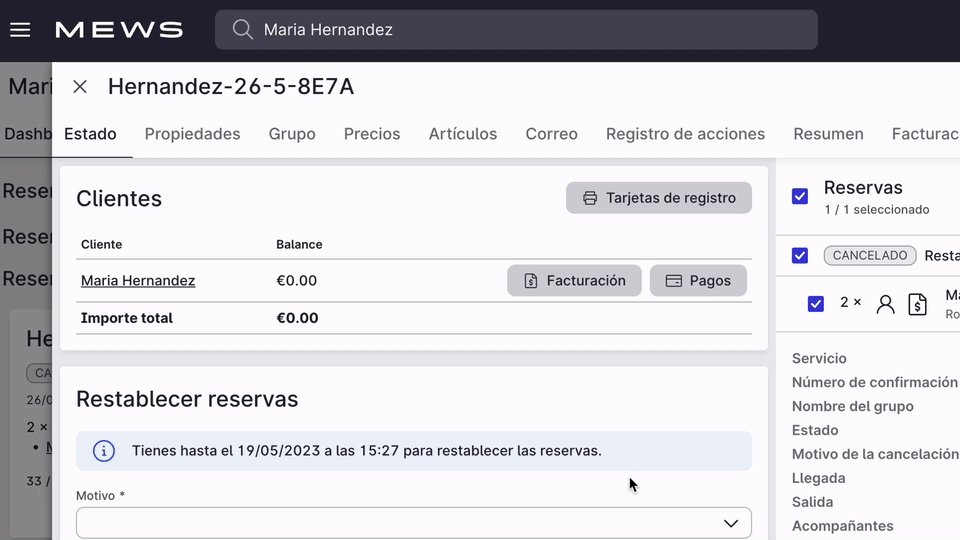Toggle the Reservas select-all checkbox
The height and width of the screenshot is (540, 960).
click(800, 196)
